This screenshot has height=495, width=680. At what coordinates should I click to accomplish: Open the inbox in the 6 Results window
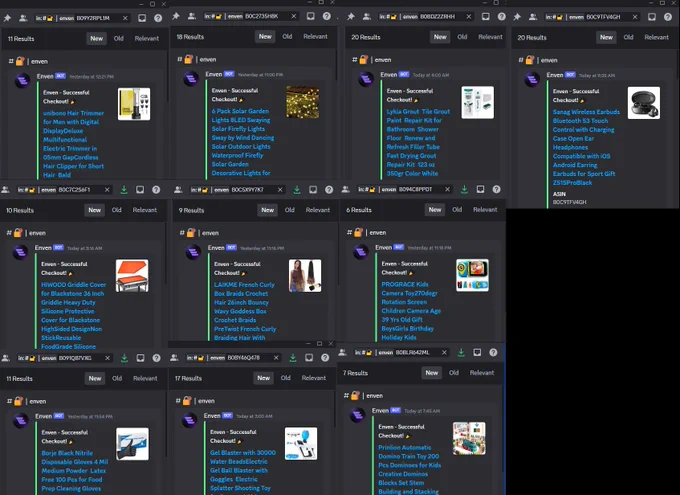pos(481,189)
